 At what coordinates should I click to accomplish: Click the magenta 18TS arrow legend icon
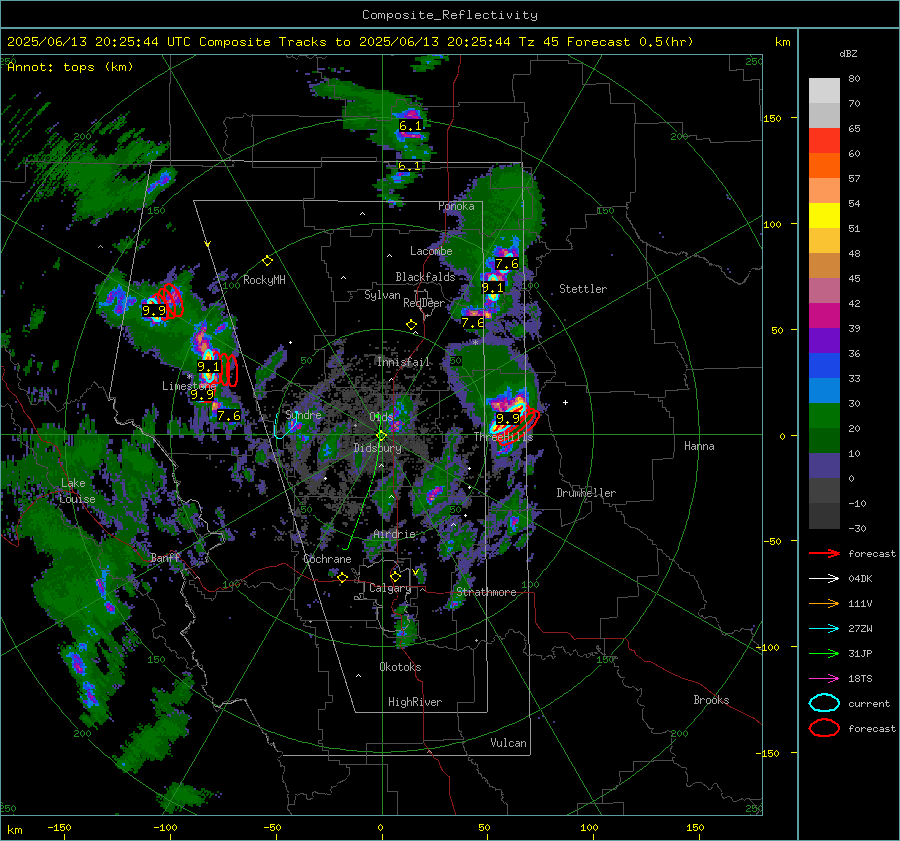tap(824, 679)
